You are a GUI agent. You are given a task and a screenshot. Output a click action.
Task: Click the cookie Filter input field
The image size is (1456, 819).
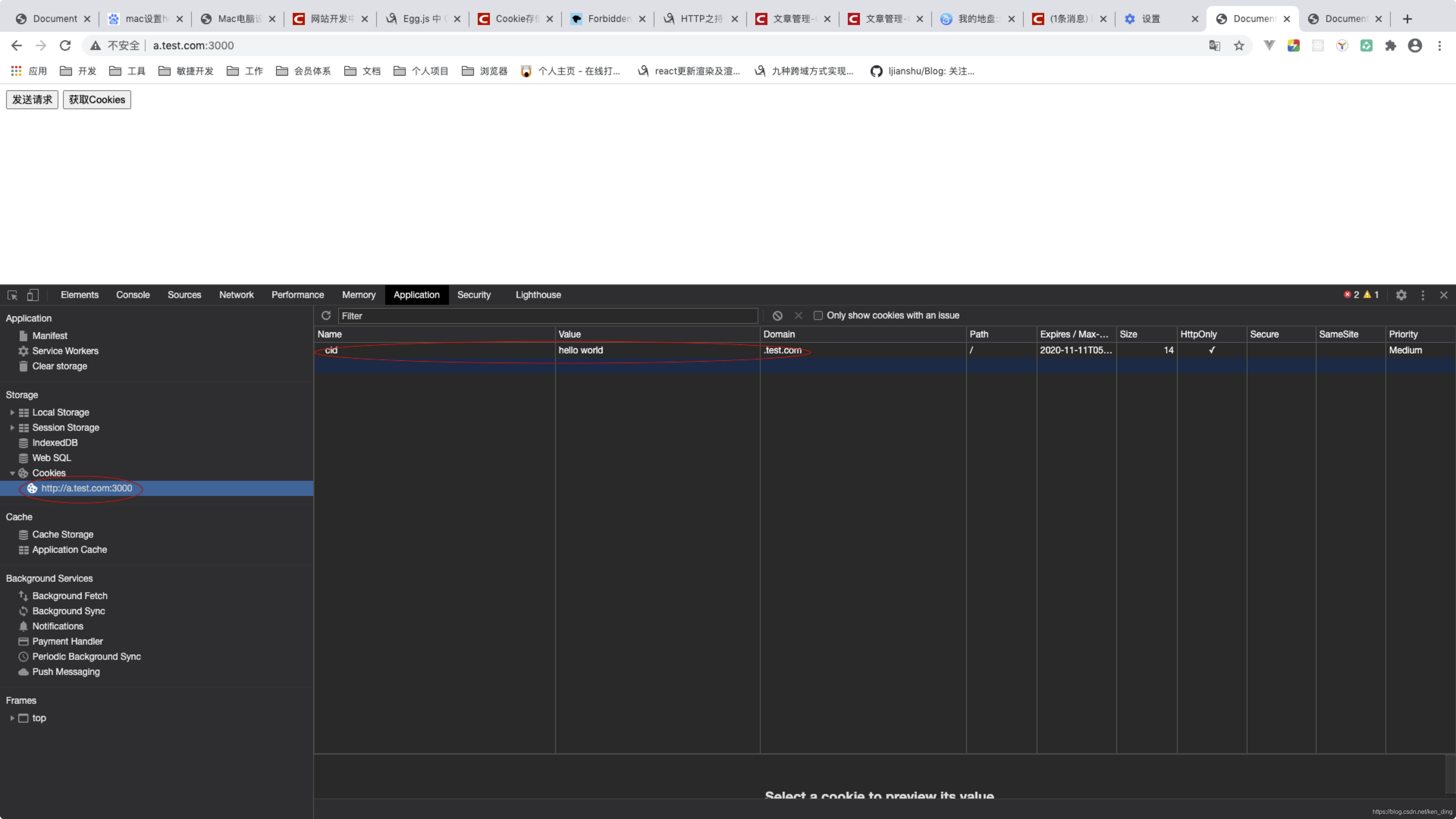(547, 315)
